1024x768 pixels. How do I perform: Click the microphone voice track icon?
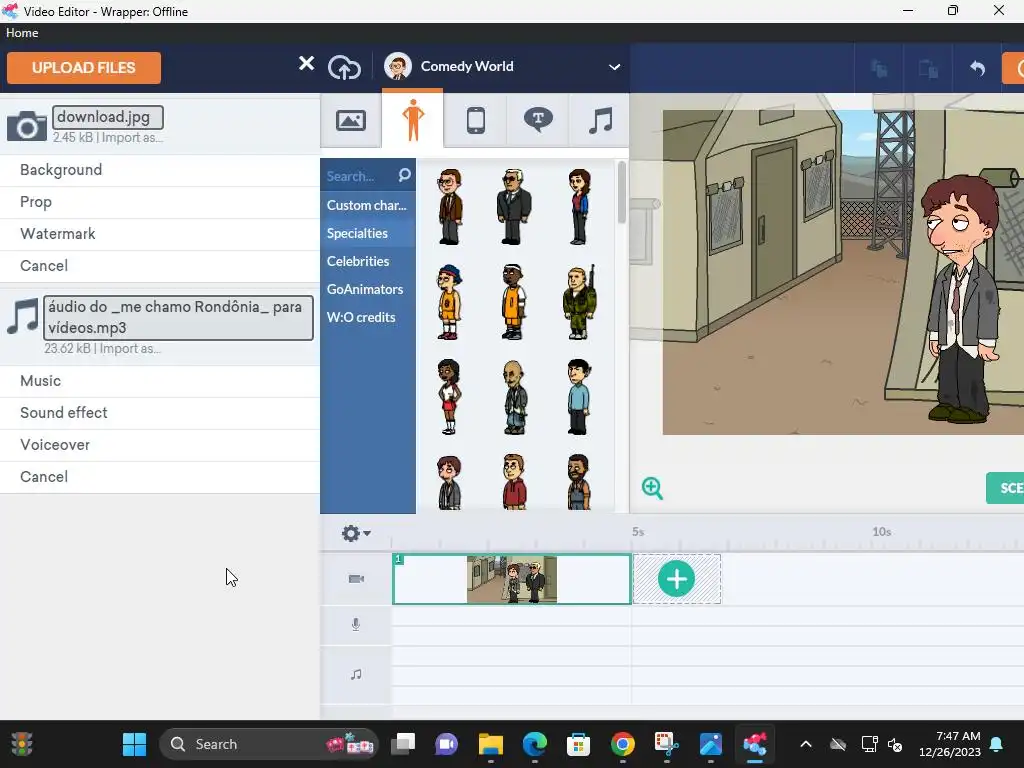point(356,624)
